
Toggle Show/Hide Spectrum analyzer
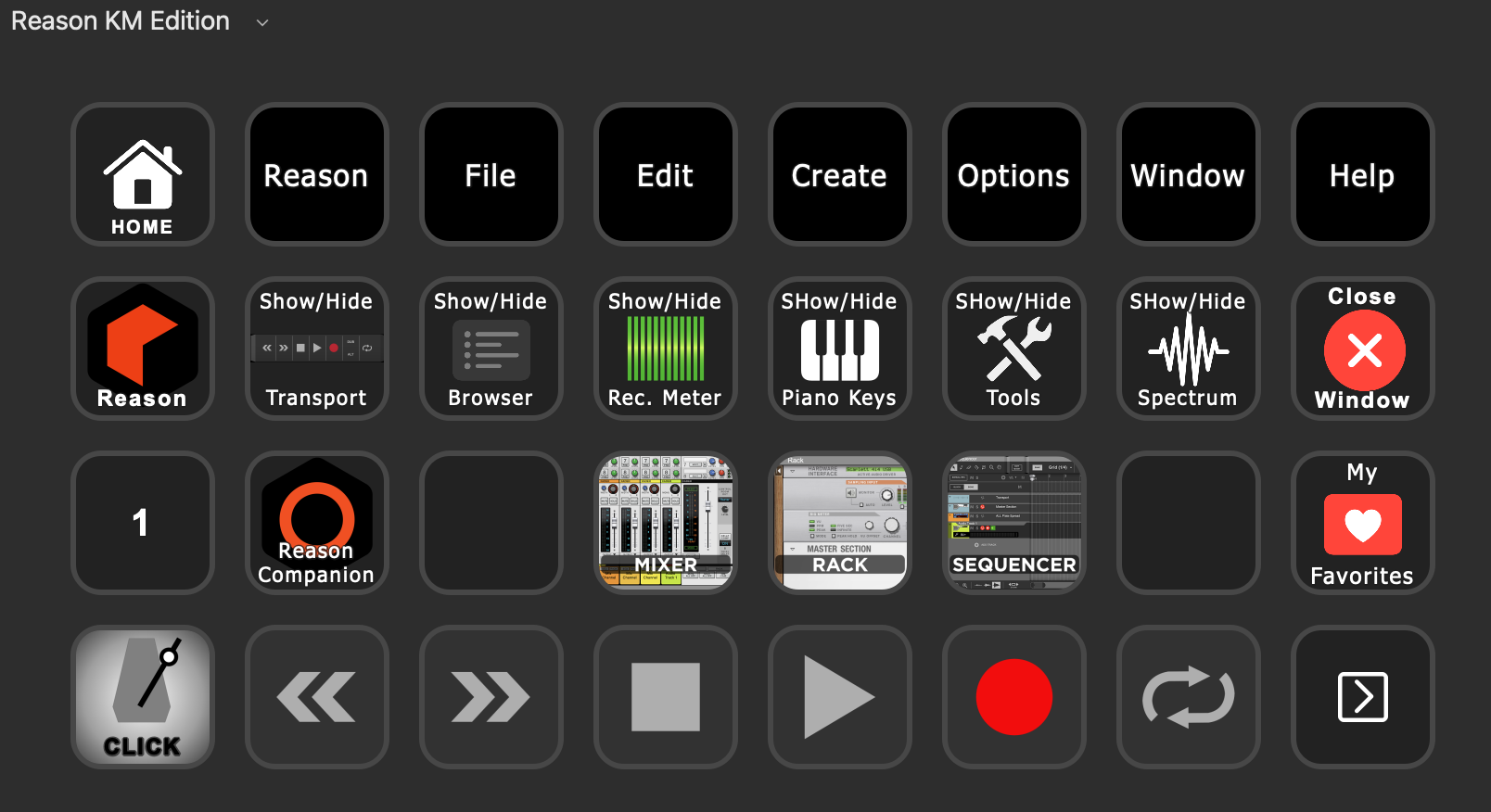(x=1189, y=349)
